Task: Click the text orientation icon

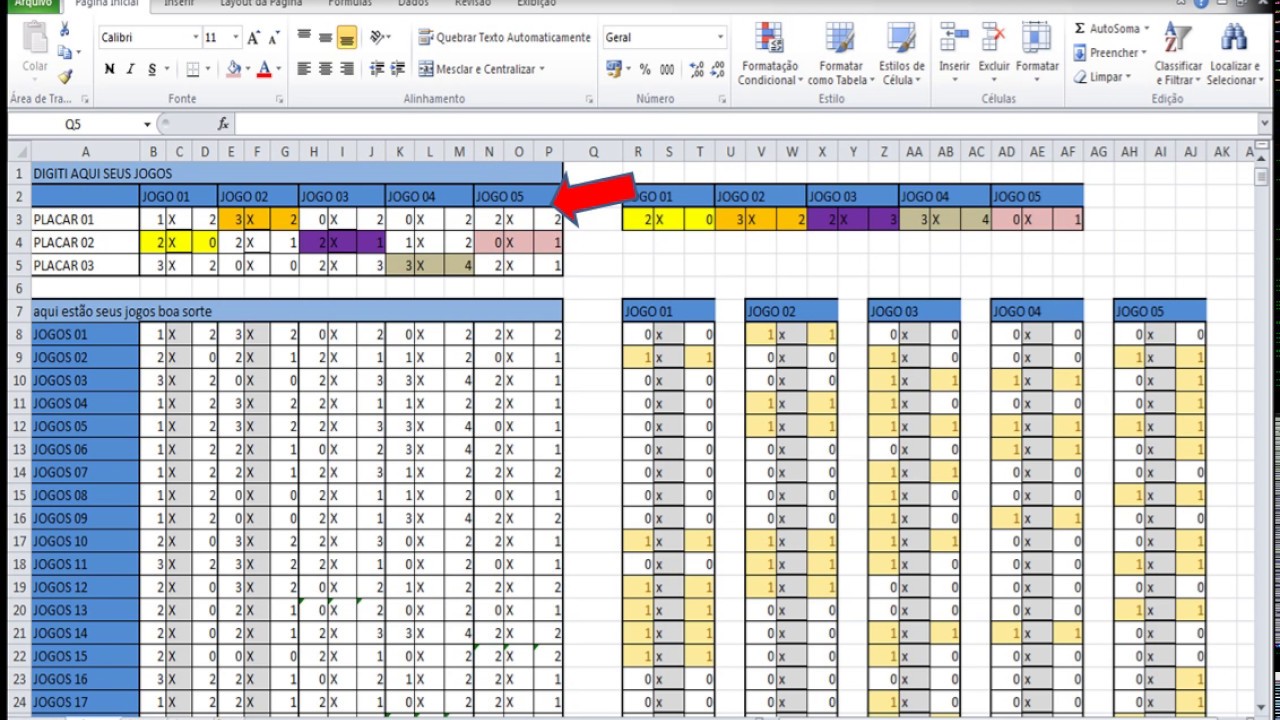Action: 378,38
